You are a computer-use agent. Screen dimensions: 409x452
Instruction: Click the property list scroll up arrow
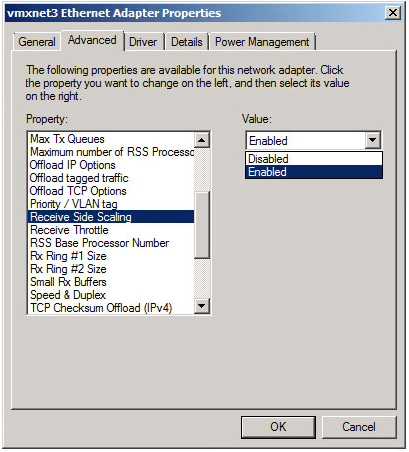(x=202, y=140)
